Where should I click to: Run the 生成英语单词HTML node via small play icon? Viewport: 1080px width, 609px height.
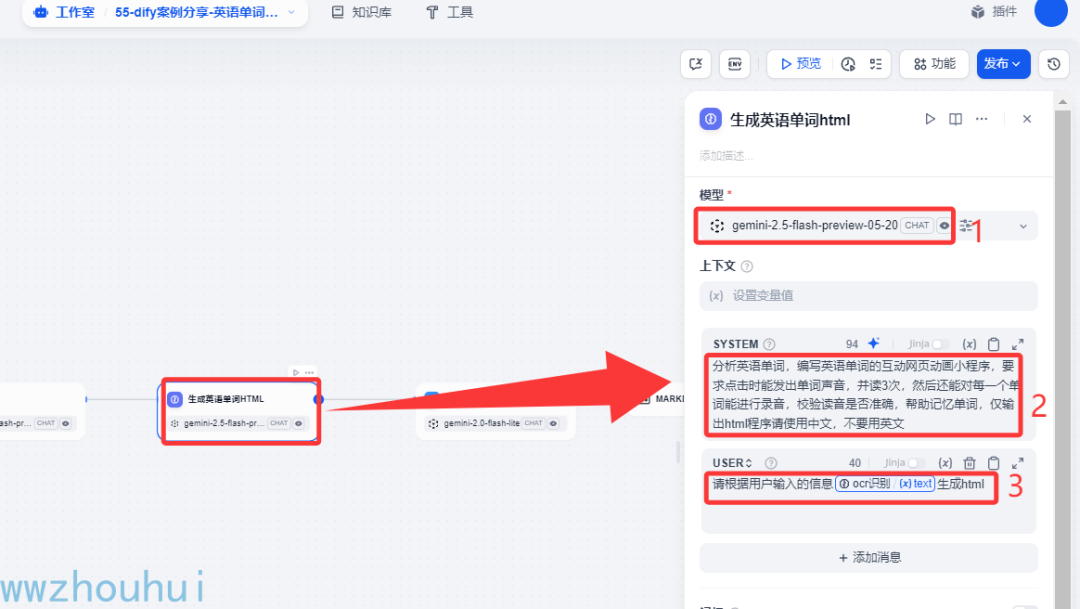pyautogui.click(x=295, y=372)
